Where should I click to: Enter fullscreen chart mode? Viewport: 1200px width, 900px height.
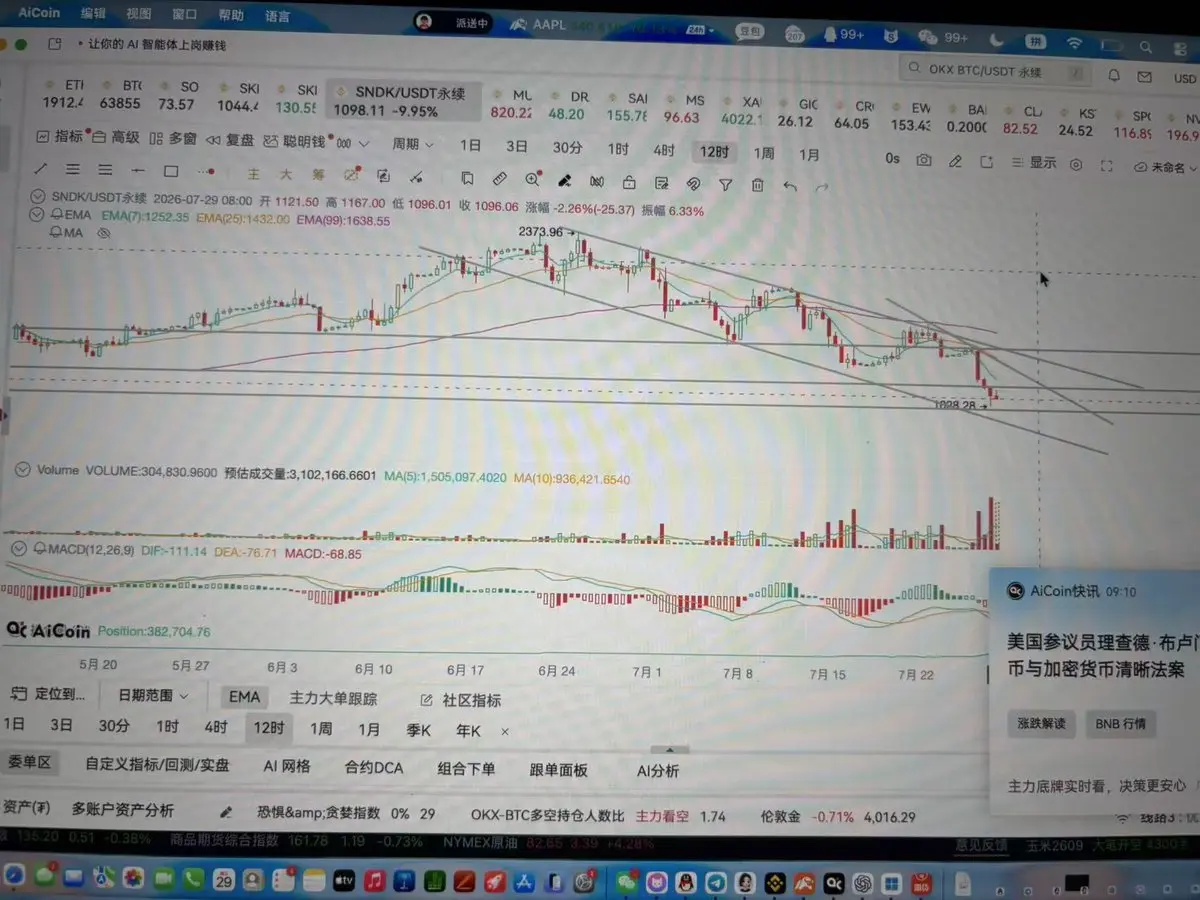tap(1108, 166)
